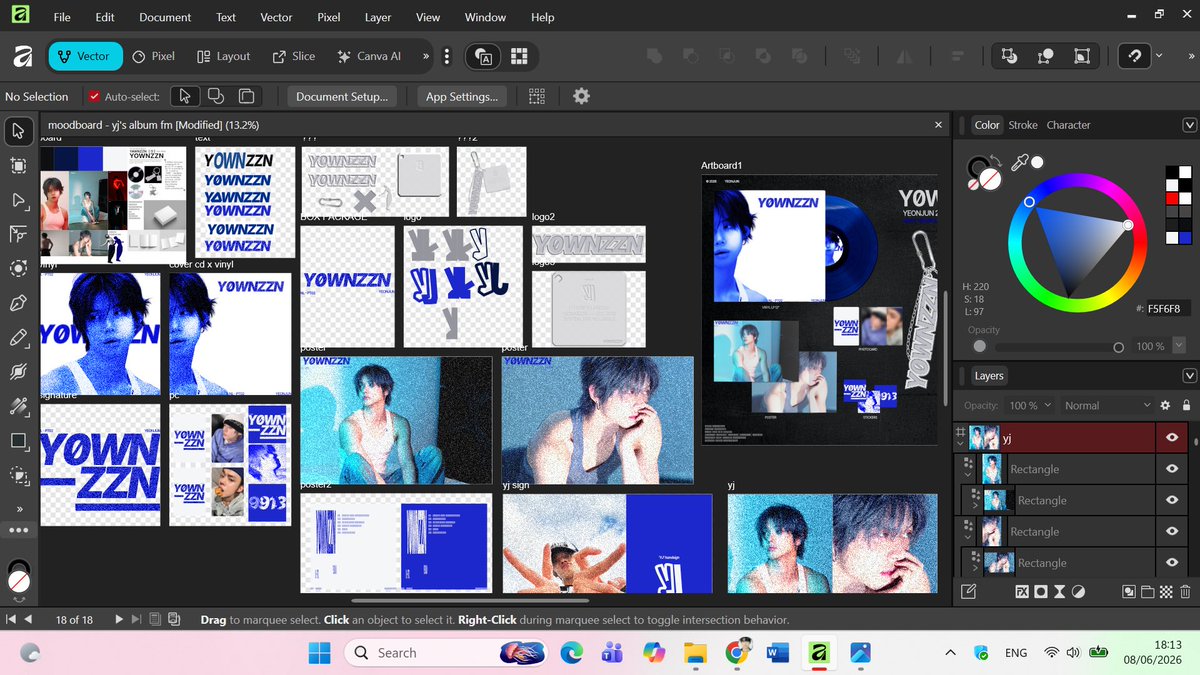Open Word from the Windows taskbar
This screenshot has width=1200, height=675.
coord(777,653)
